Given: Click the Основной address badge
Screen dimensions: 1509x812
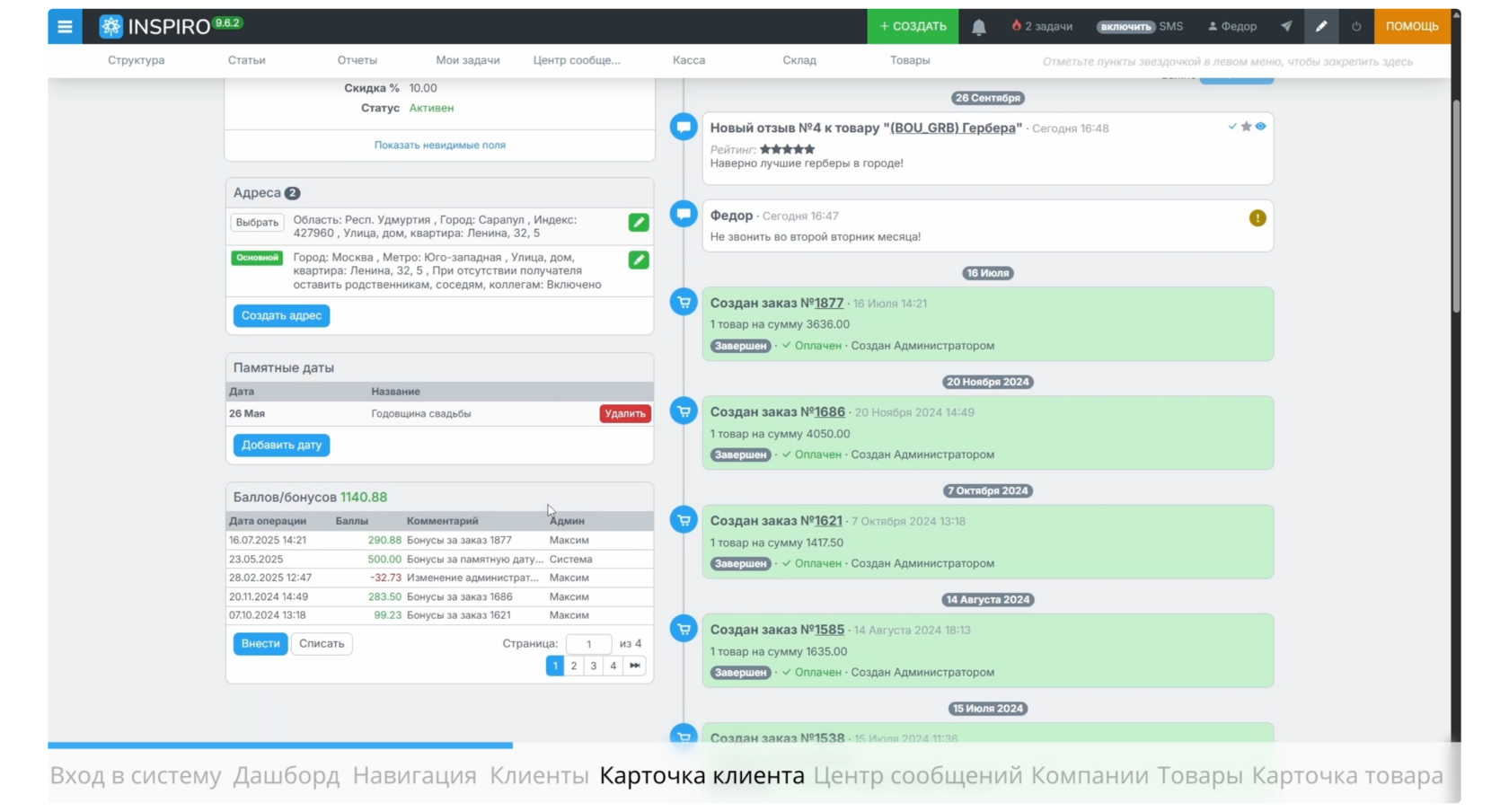Looking at the screenshot, I should pyautogui.click(x=257, y=258).
